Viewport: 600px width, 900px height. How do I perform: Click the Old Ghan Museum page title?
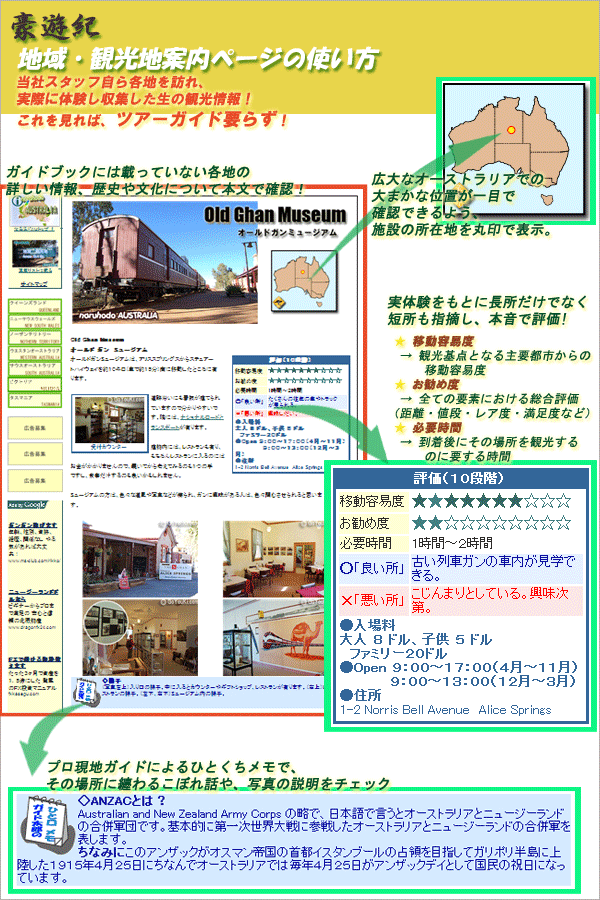pyautogui.click(x=275, y=215)
